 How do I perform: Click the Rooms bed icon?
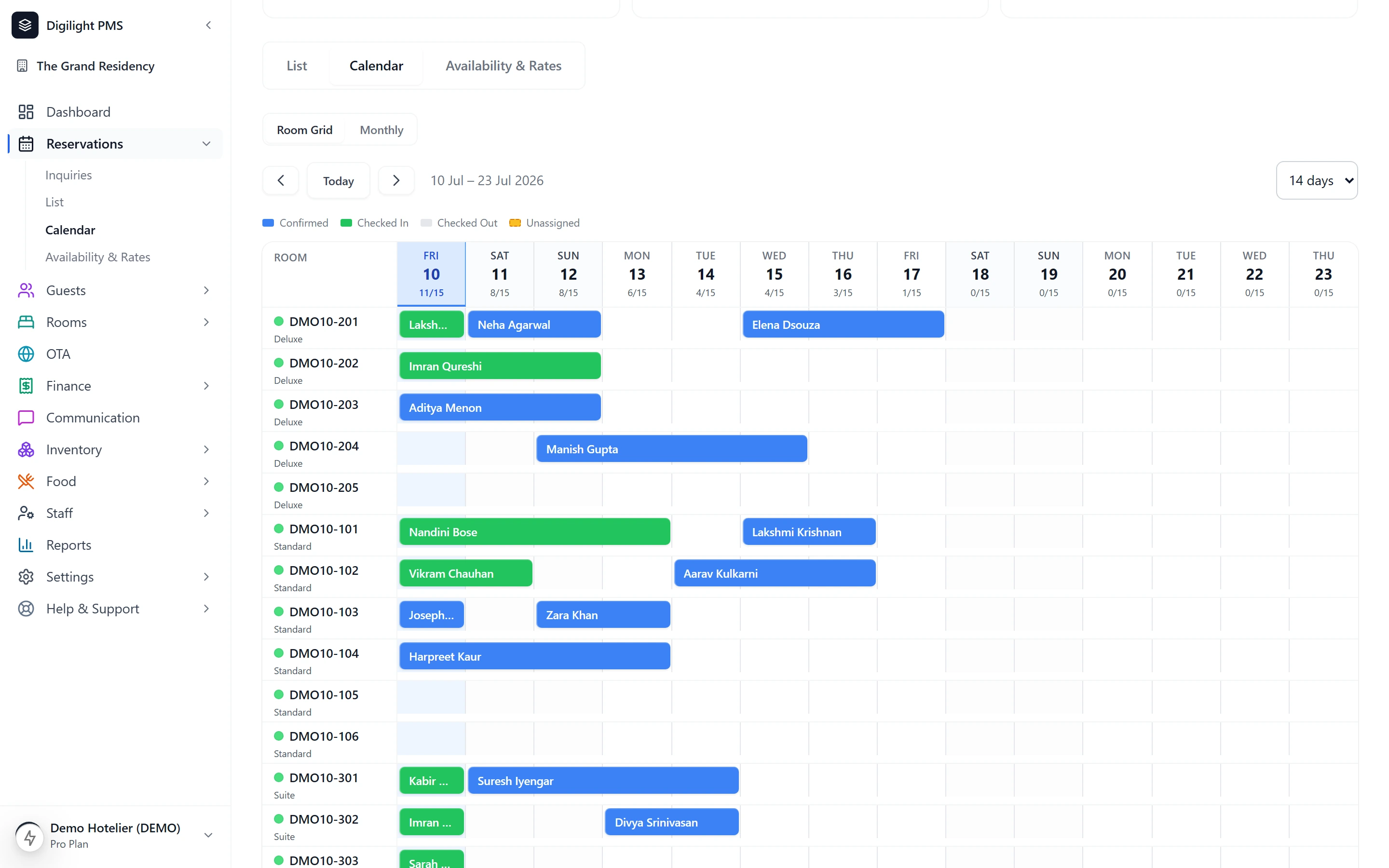tap(26, 322)
